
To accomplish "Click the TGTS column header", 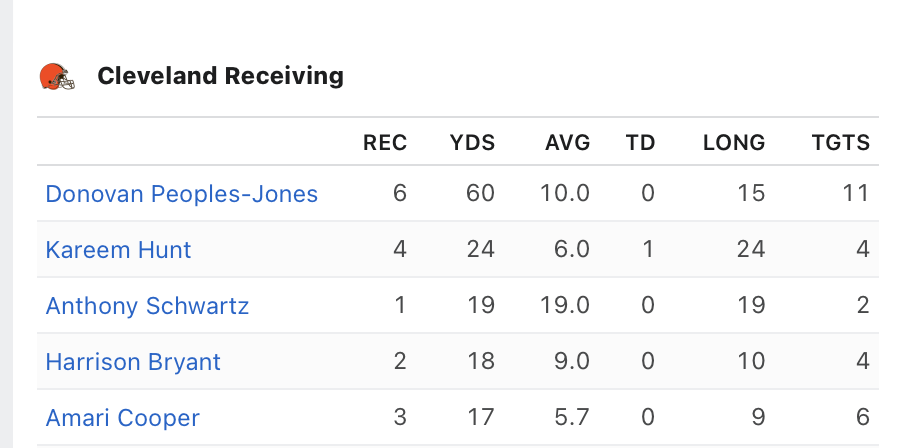I will (x=841, y=142).
